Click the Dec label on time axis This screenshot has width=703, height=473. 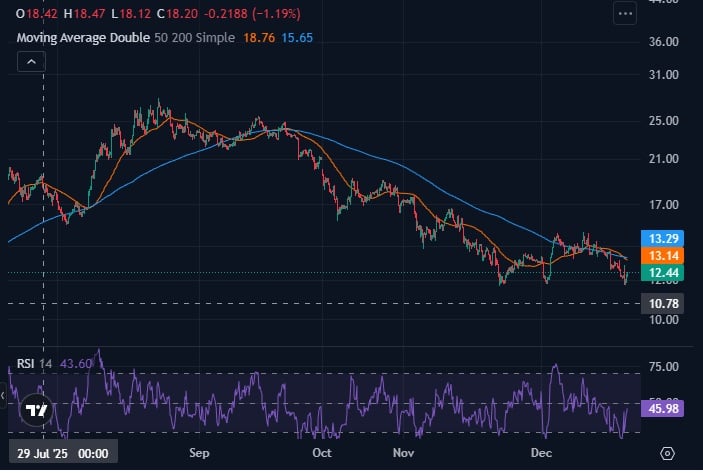coord(541,453)
